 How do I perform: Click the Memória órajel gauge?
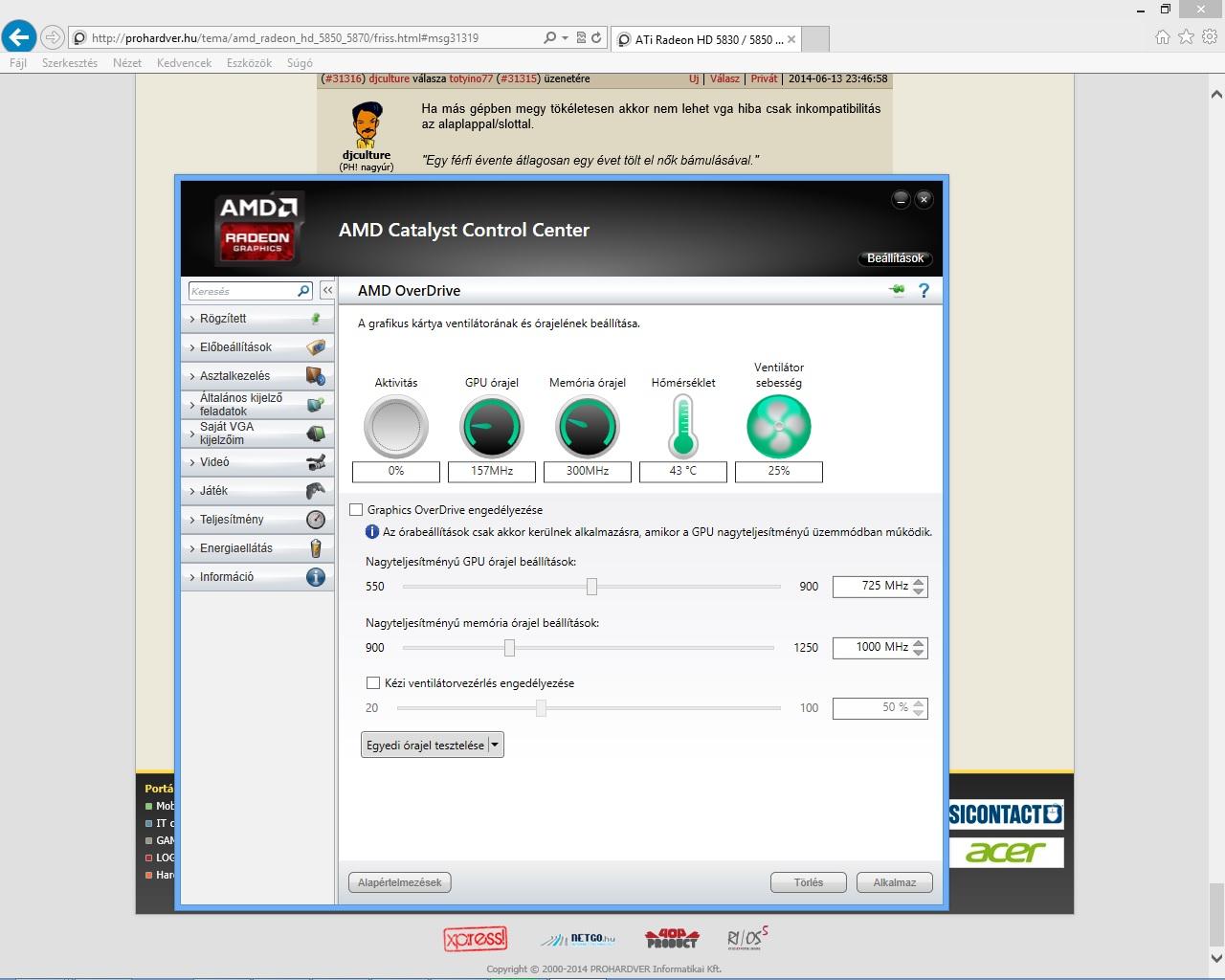coord(588,427)
